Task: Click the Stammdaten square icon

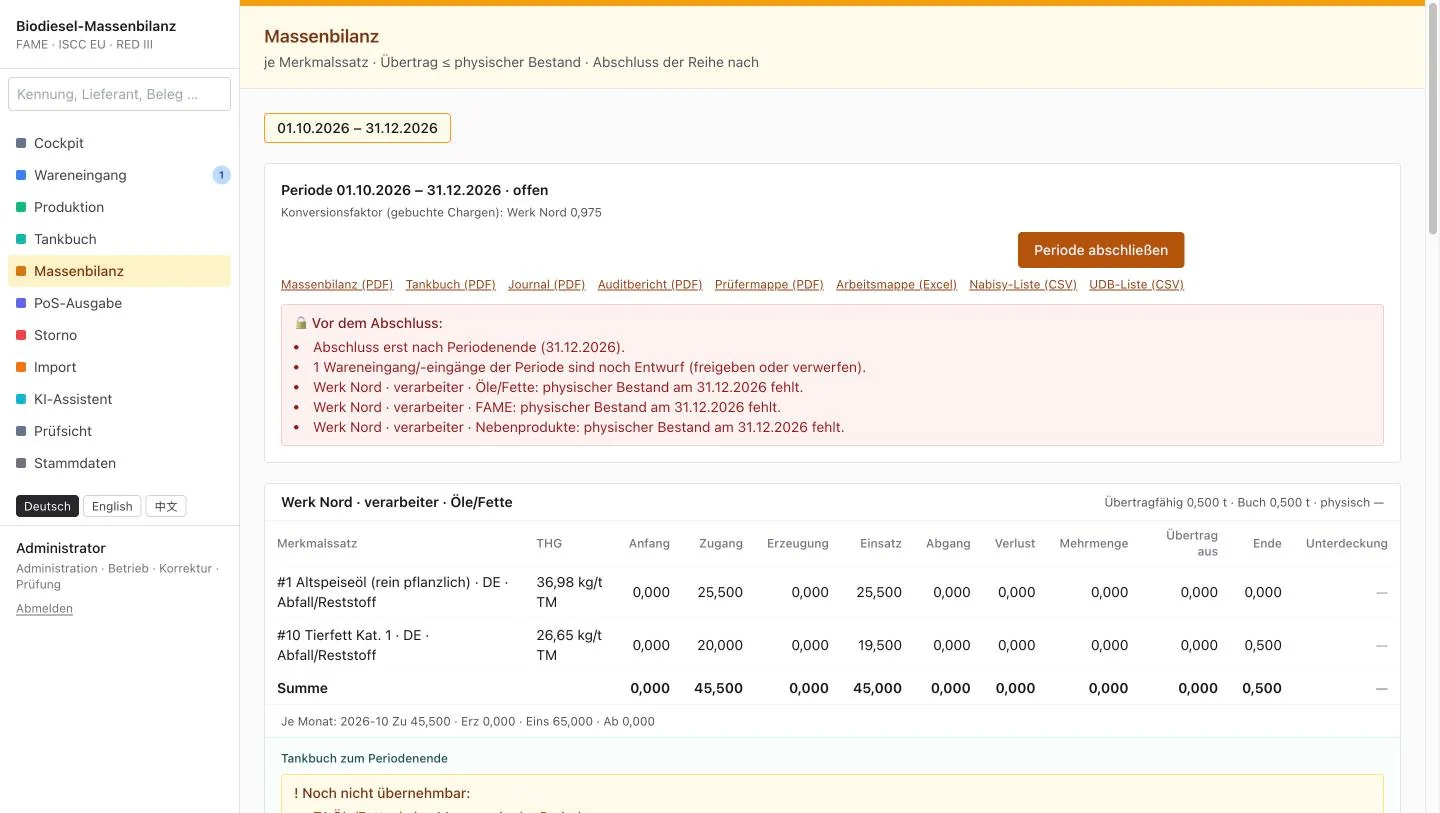Action: [x=21, y=463]
